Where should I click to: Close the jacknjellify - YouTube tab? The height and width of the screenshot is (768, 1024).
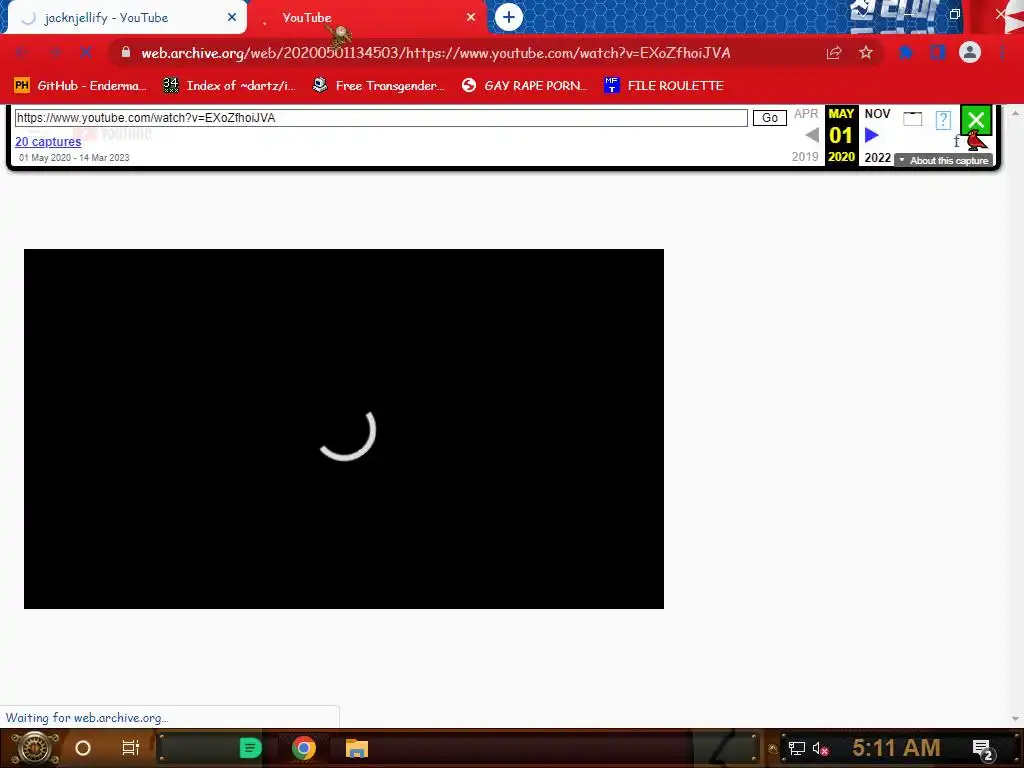[232, 18]
